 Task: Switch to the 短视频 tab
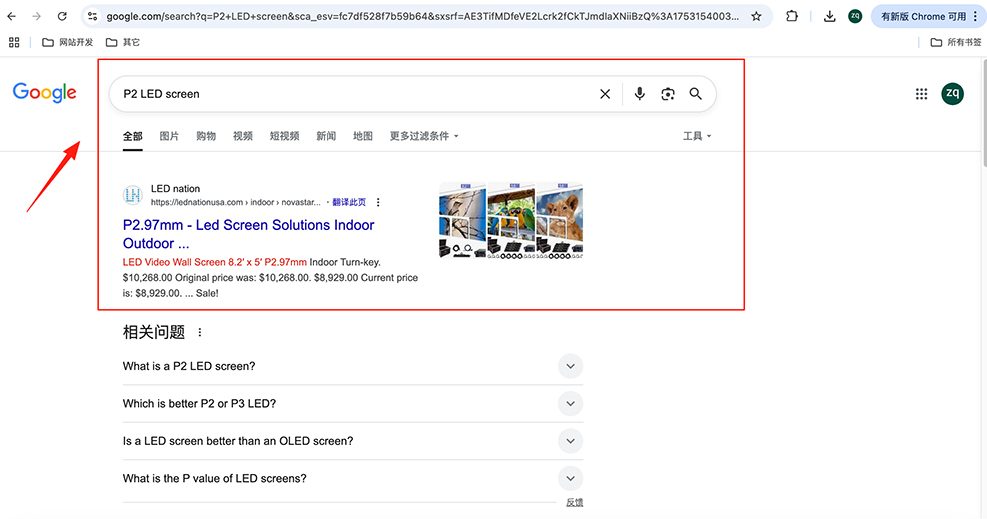tap(285, 136)
